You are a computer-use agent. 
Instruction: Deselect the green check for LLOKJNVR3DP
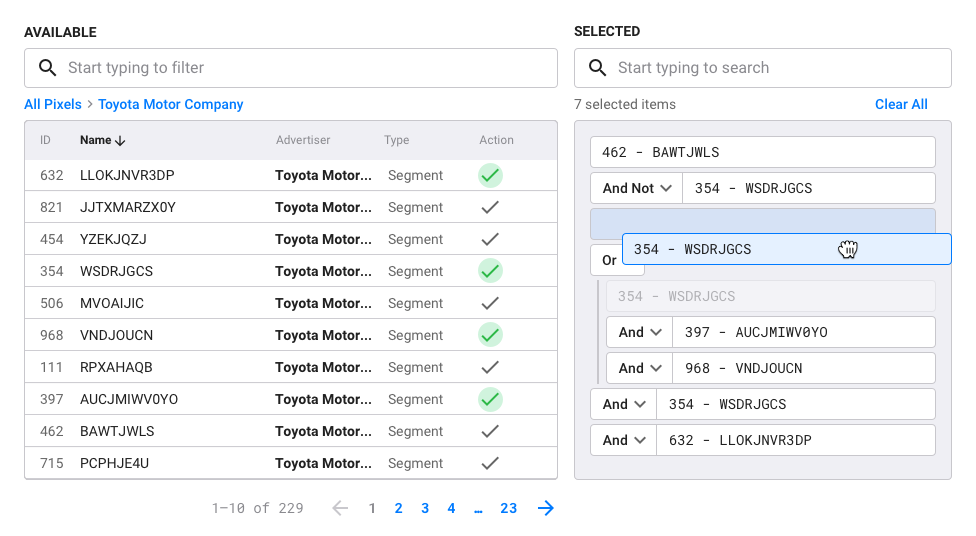coord(490,176)
